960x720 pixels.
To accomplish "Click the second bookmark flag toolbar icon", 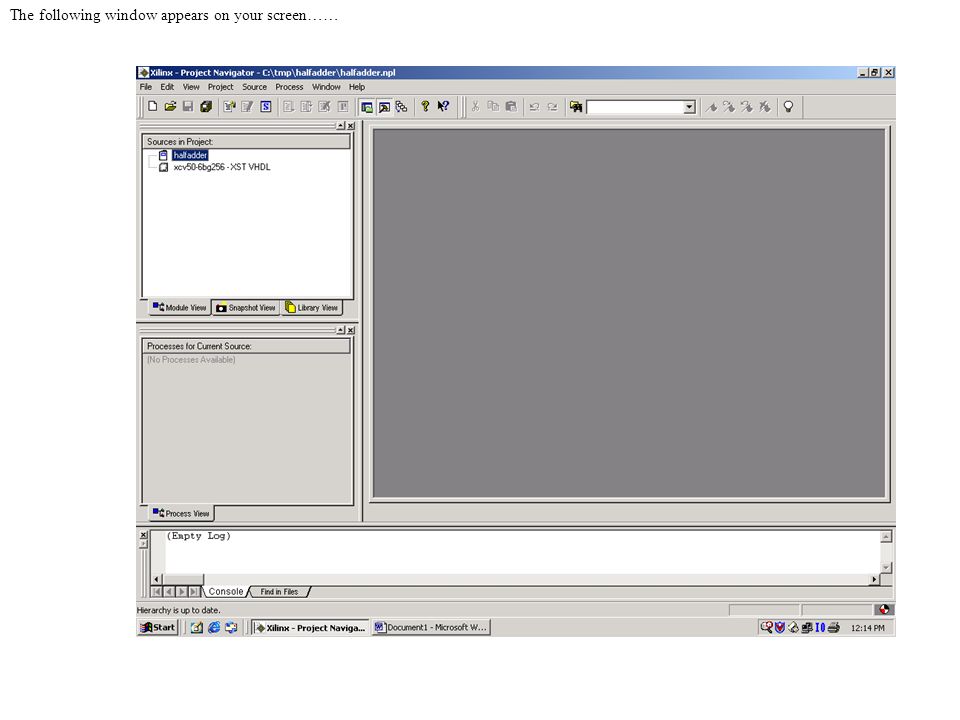I will pyautogui.click(x=729, y=107).
